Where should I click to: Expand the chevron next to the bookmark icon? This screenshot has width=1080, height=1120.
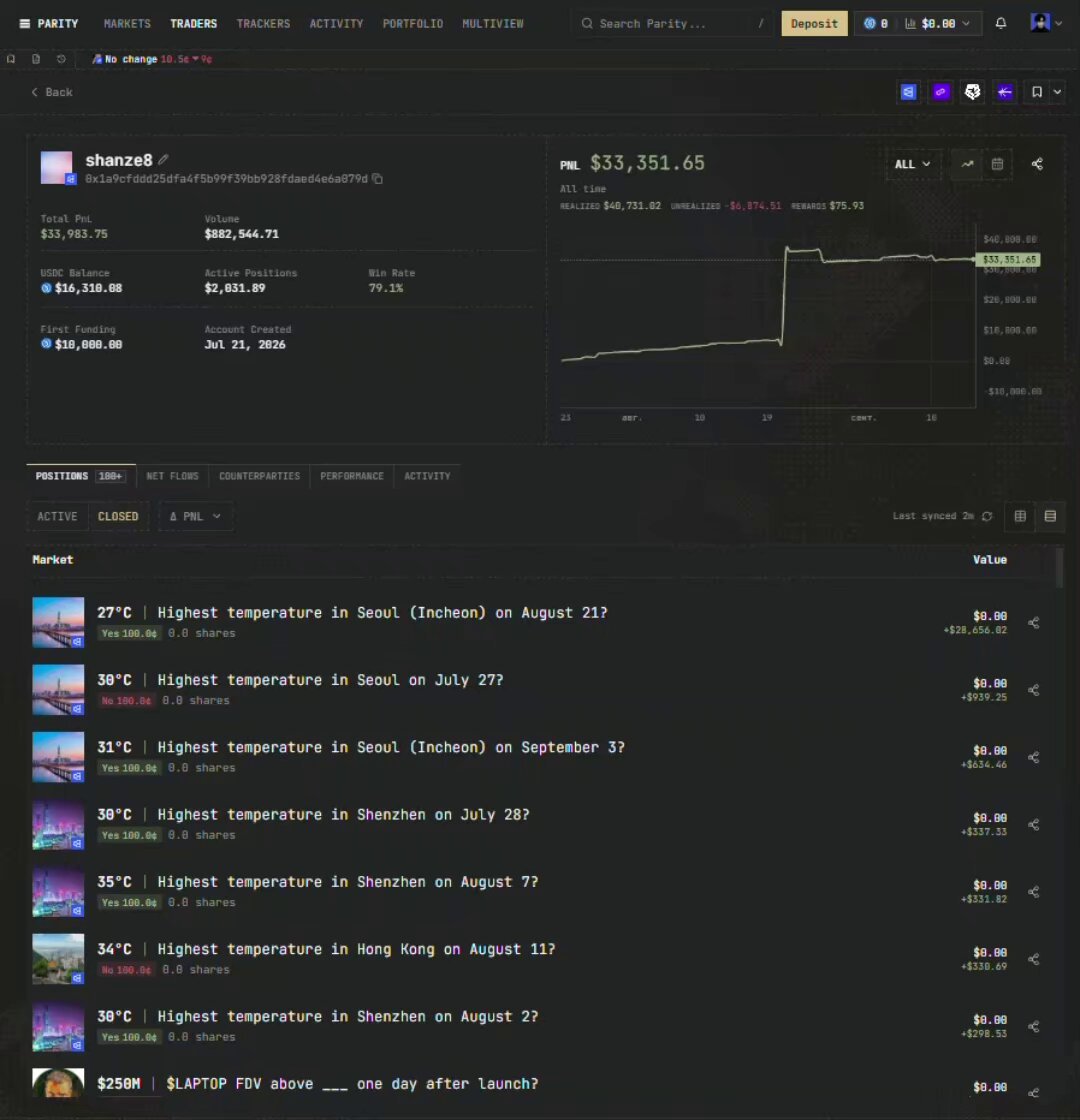tap(1057, 92)
